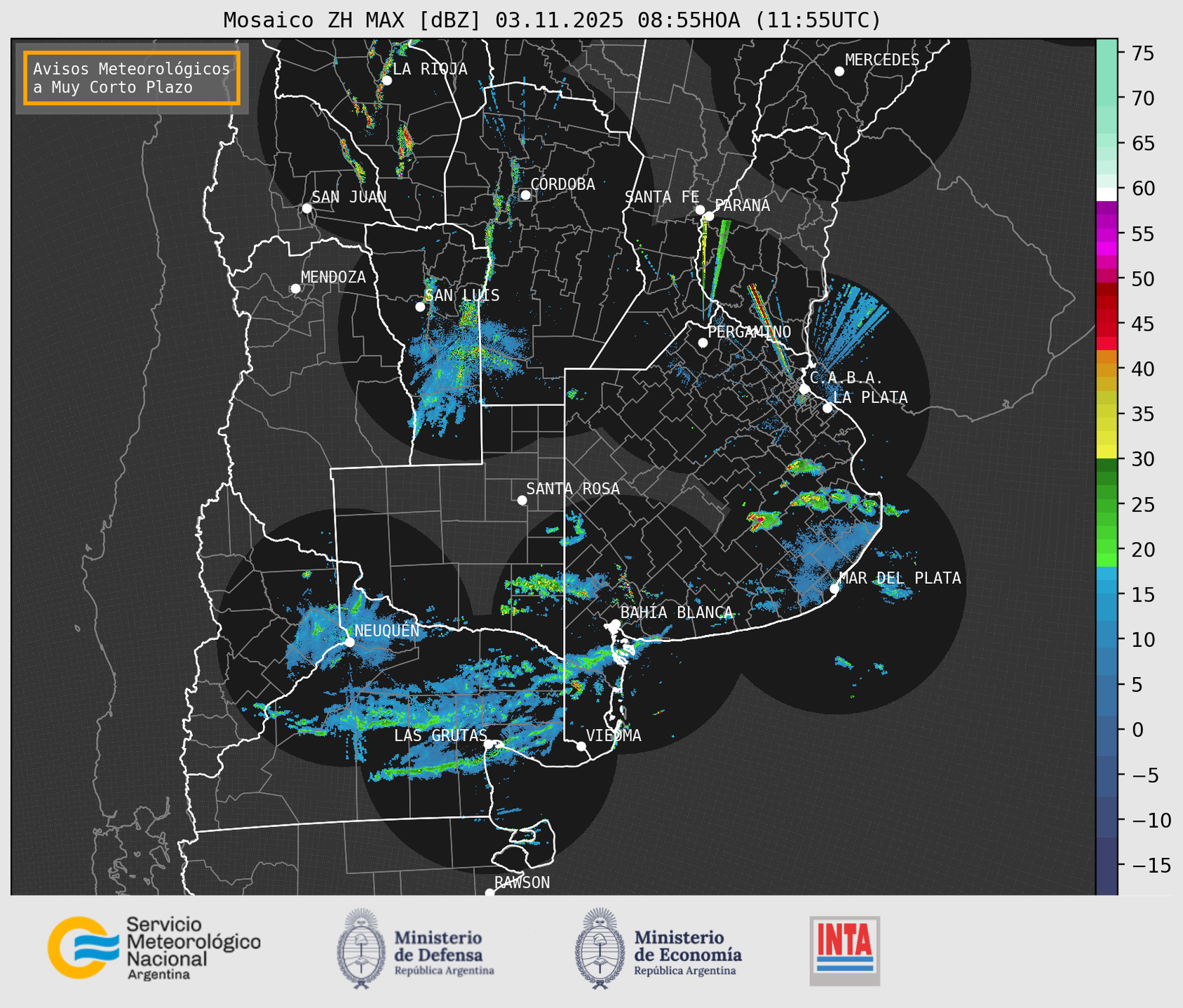Image resolution: width=1183 pixels, height=1008 pixels.
Task: Click the BAHÍA BLANCA label text
Action: (677, 613)
